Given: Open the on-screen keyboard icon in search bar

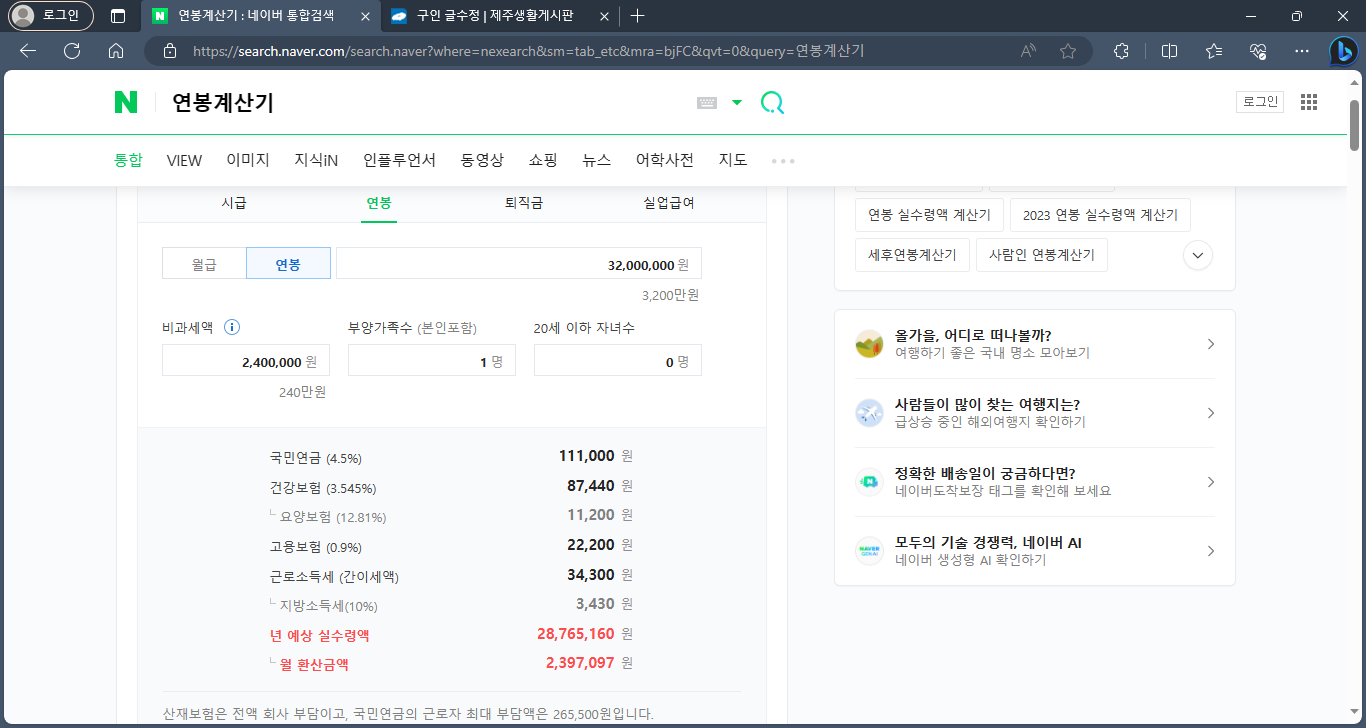Looking at the screenshot, I should coord(707,102).
